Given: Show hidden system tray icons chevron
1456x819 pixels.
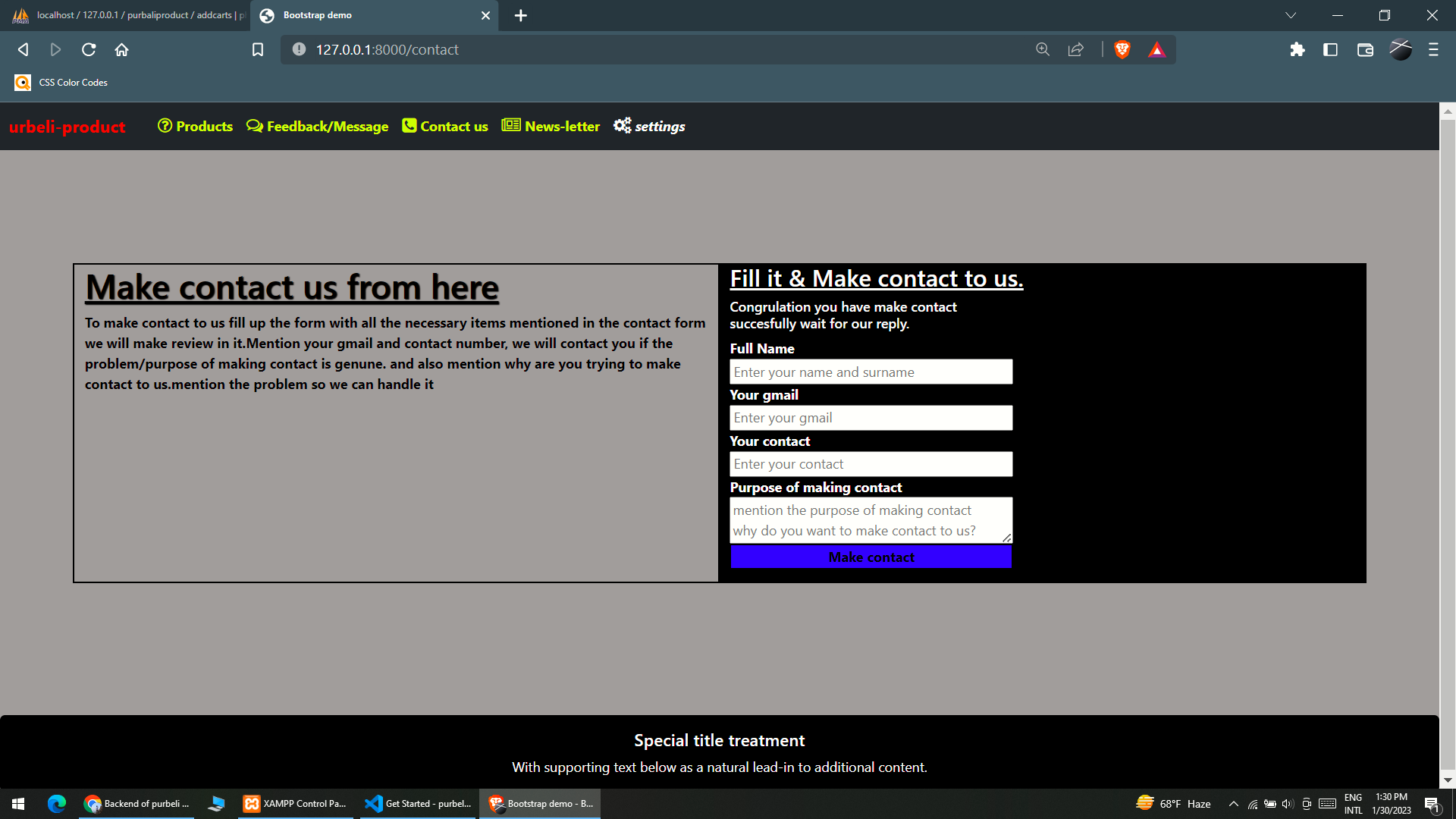Looking at the screenshot, I should 1234,804.
